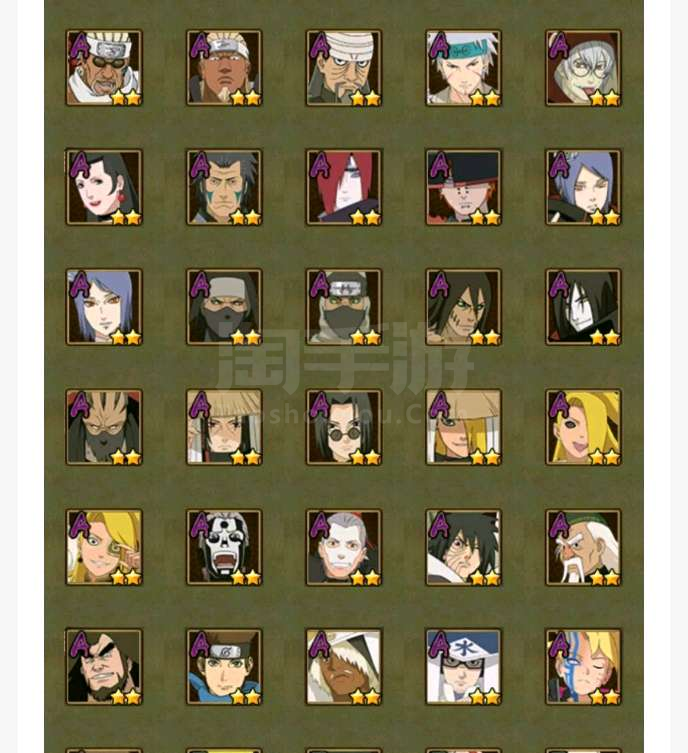Select woman with red earring and black hair
Image resolution: width=688 pixels, height=753 pixels.
[x=104, y=187]
